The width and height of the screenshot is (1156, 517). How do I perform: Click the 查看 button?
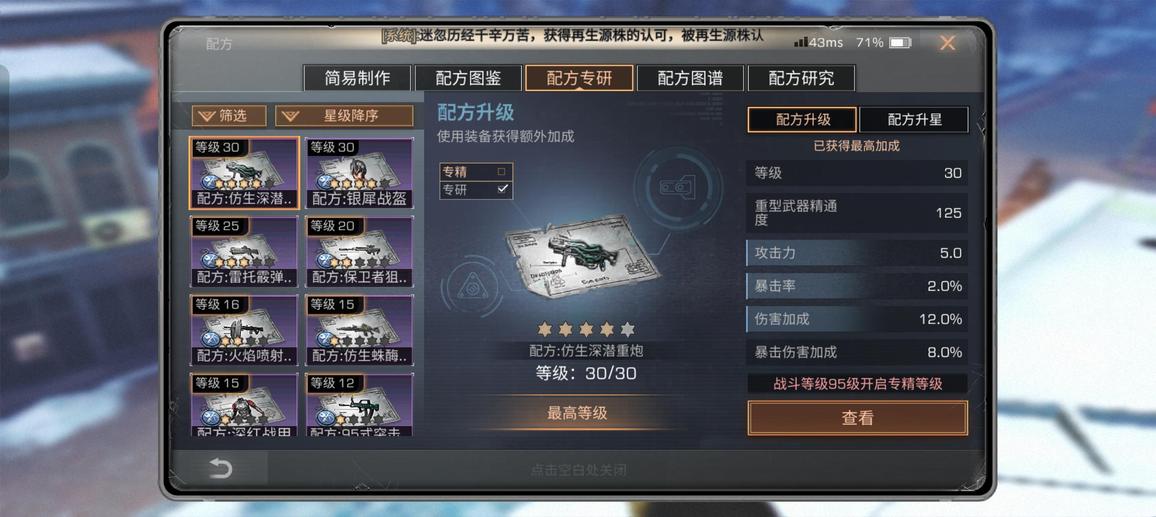pyautogui.click(x=857, y=418)
